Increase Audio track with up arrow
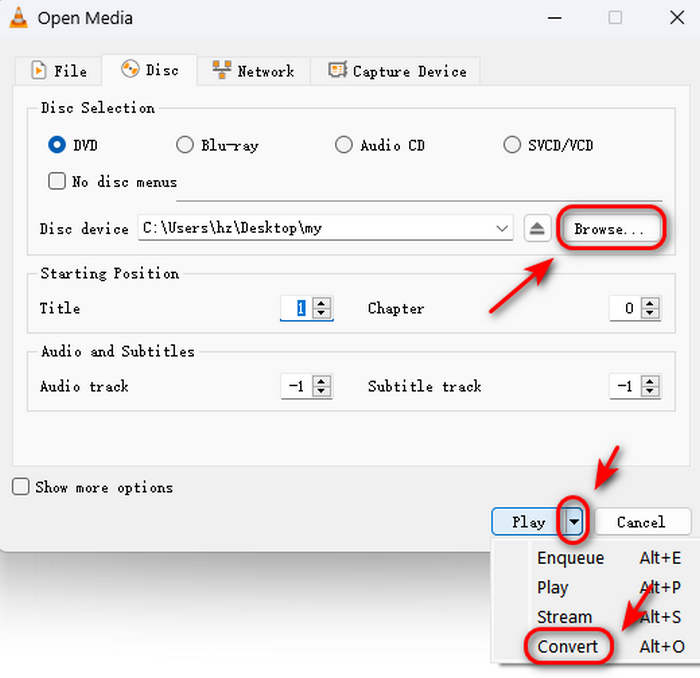 coord(321,380)
